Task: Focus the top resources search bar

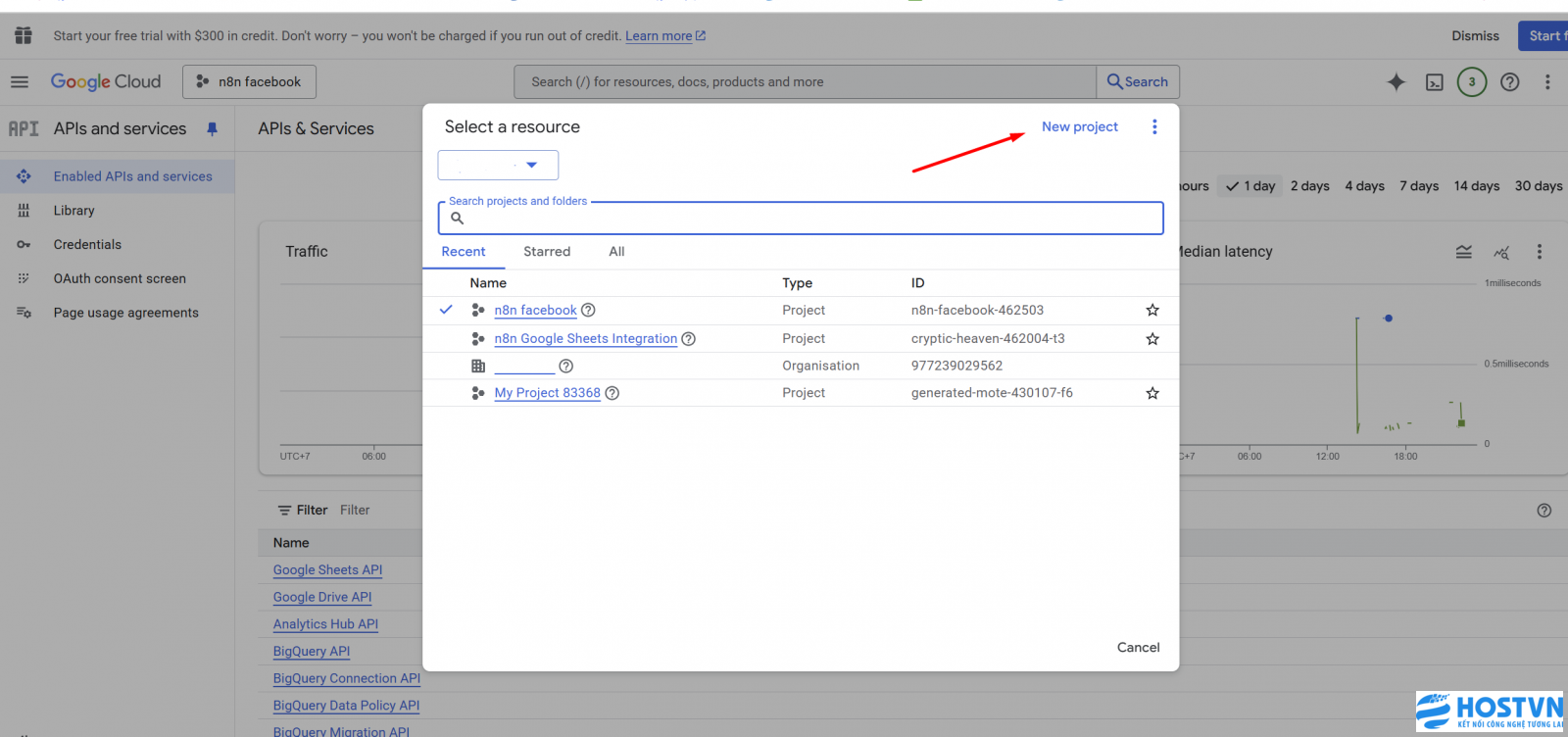Action: coord(805,82)
